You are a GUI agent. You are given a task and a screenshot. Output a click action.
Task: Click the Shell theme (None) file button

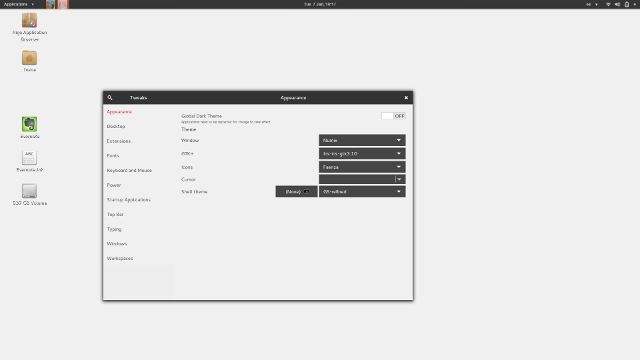296,191
